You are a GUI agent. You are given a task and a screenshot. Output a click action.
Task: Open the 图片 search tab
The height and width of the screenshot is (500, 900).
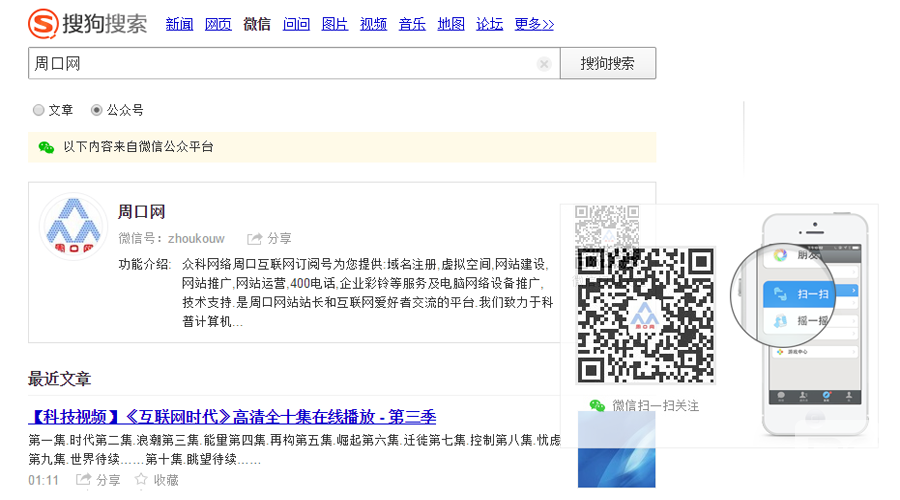click(335, 24)
